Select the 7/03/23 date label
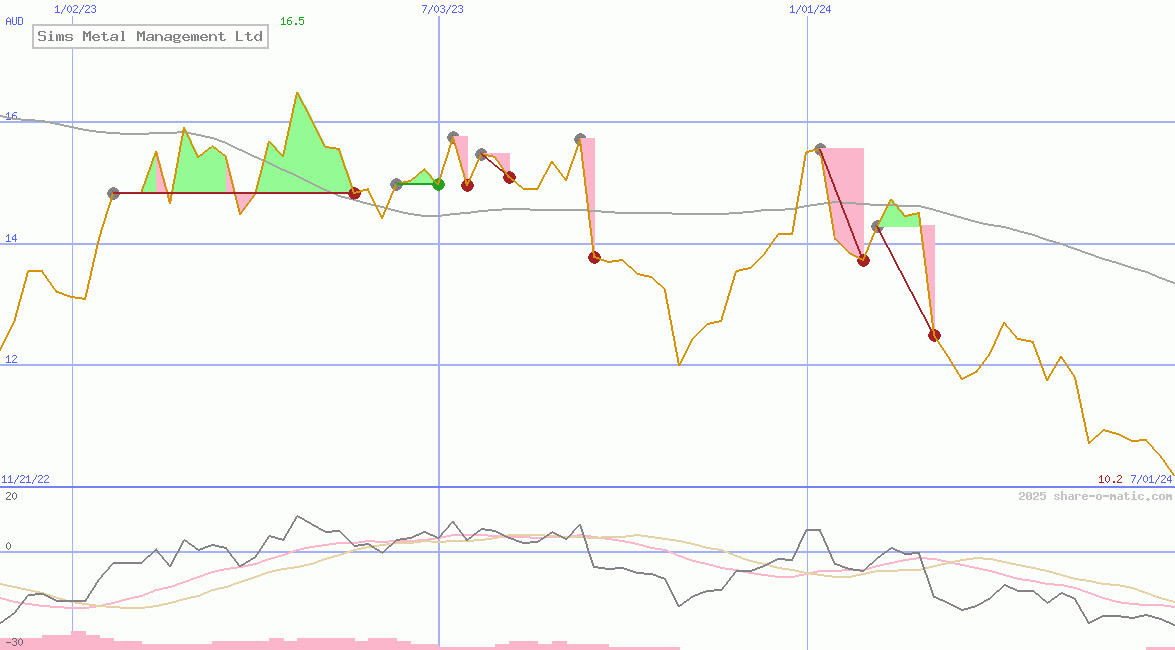 [442, 9]
